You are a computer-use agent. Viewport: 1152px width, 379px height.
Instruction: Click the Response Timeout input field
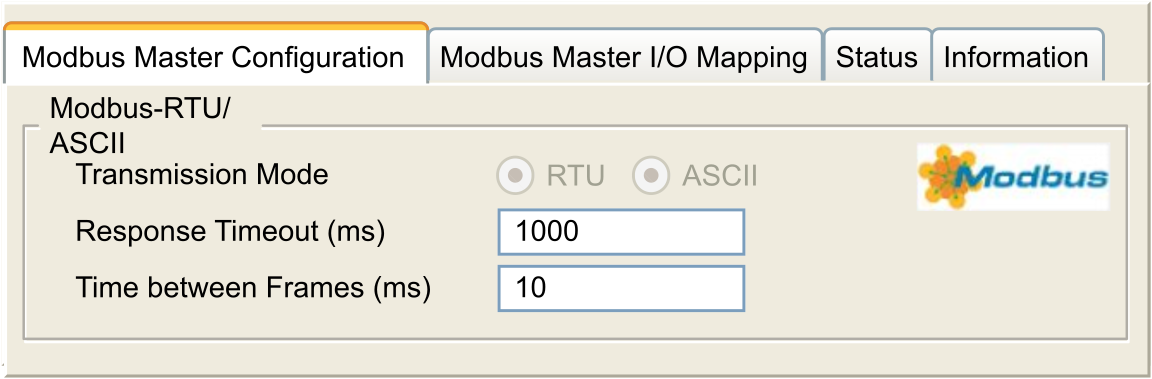click(x=622, y=232)
